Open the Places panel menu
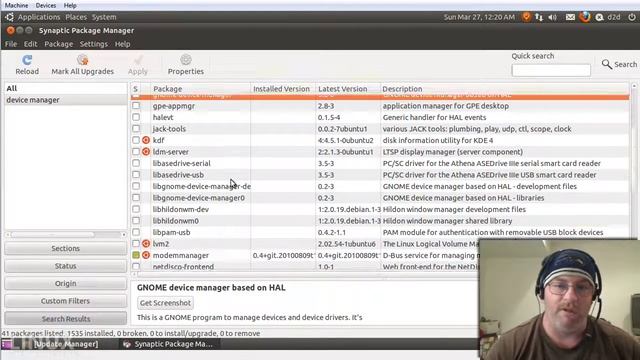 (76, 17)
